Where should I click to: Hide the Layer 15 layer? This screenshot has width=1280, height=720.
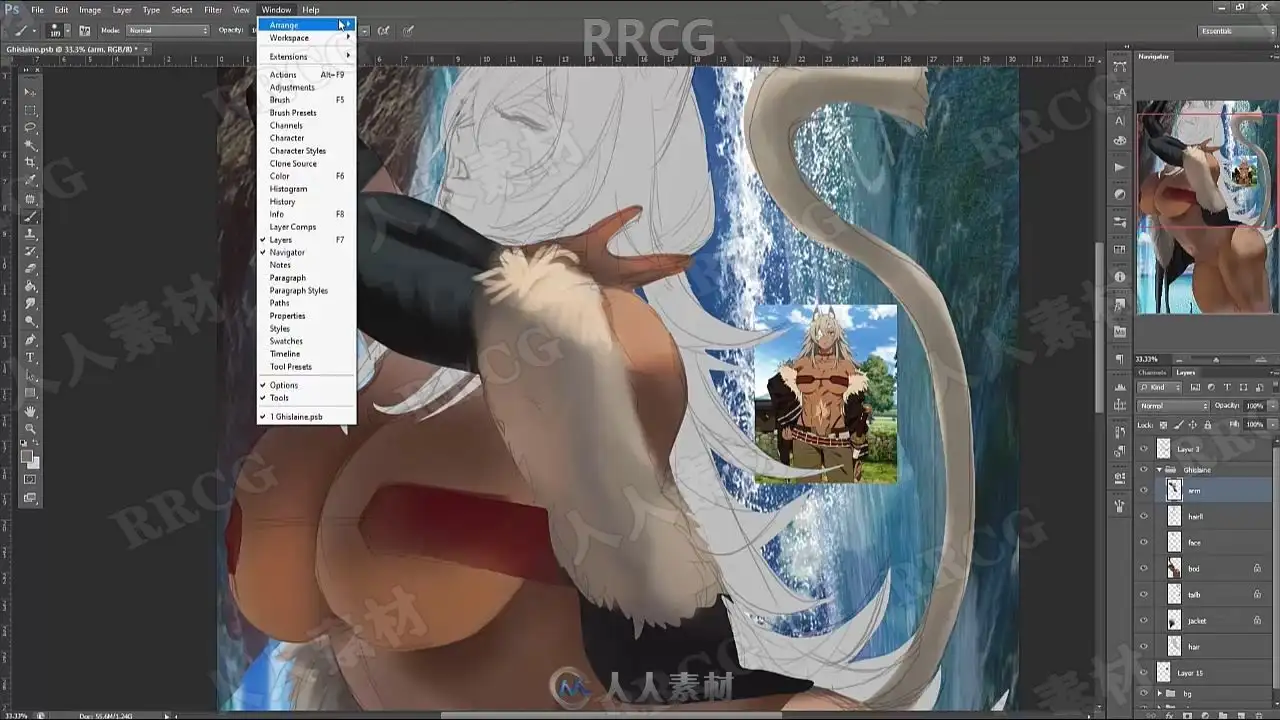tap(1144, 673)
